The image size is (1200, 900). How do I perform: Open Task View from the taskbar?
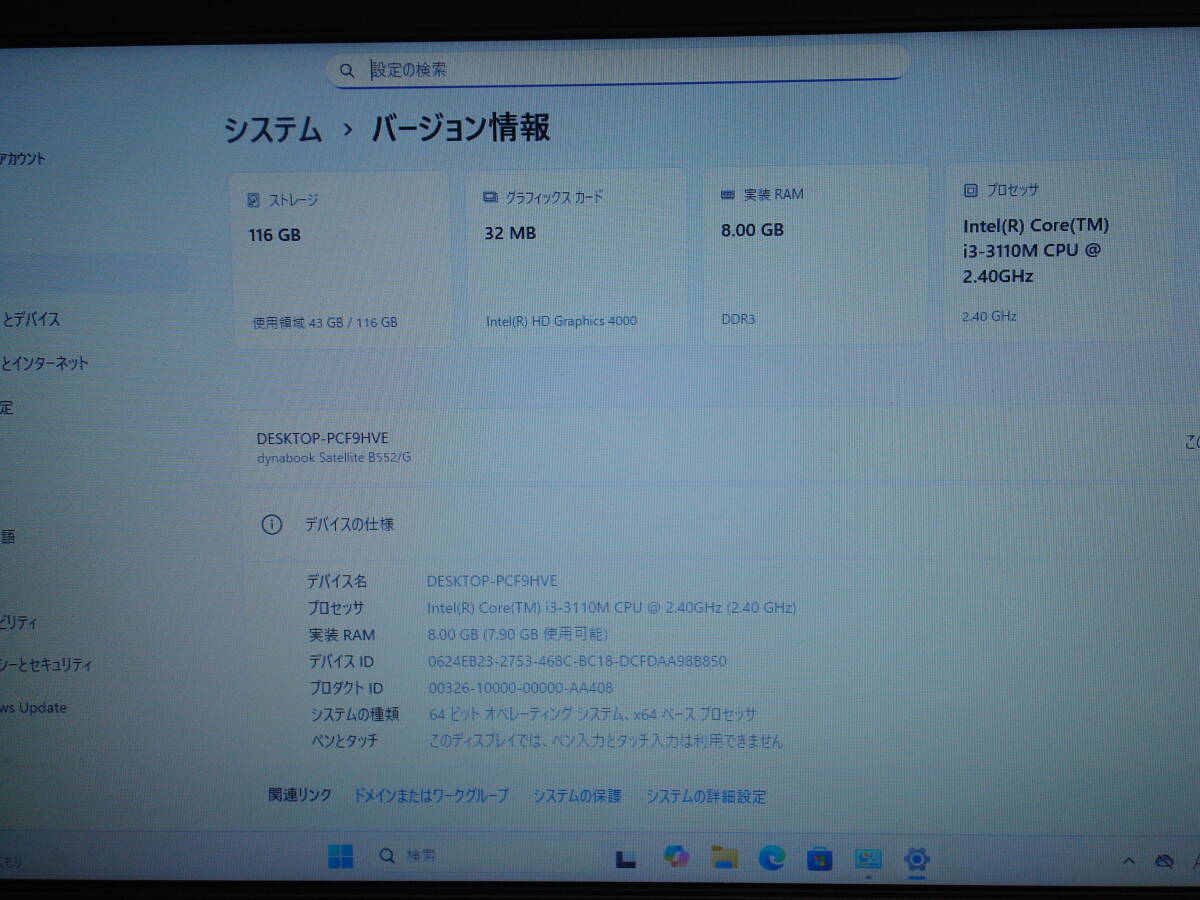click(627, 859)
